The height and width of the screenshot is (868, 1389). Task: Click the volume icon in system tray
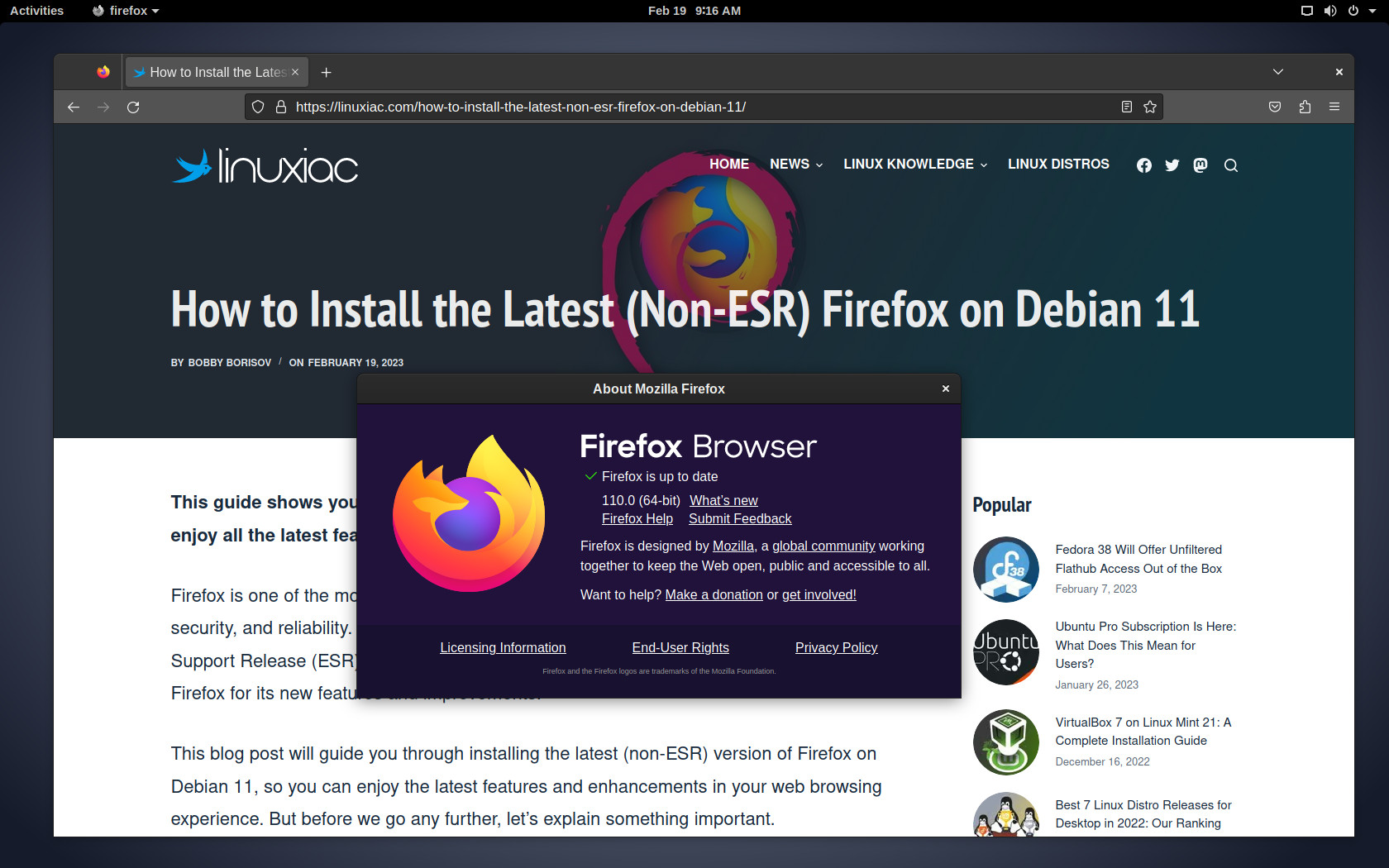pos(1330,11)
